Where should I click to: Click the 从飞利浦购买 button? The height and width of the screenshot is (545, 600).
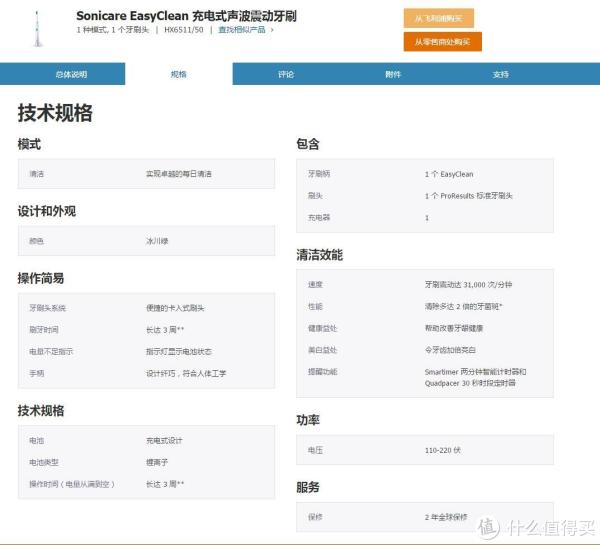(x=439, y=18)
